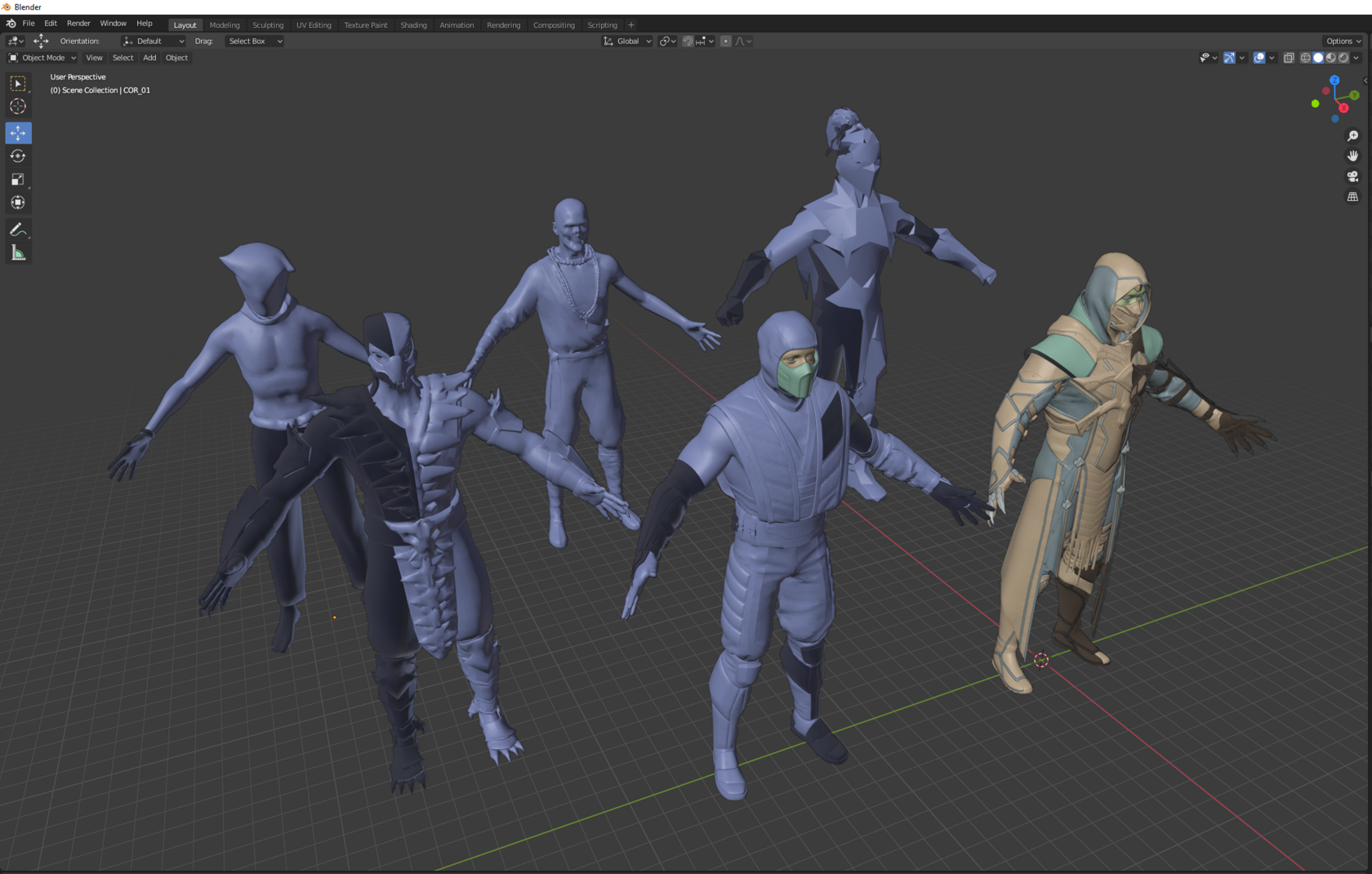Viewport: 1372px width, 874px height.
Task: Enable the snapping magnet toggle
Action: point(688,41)
